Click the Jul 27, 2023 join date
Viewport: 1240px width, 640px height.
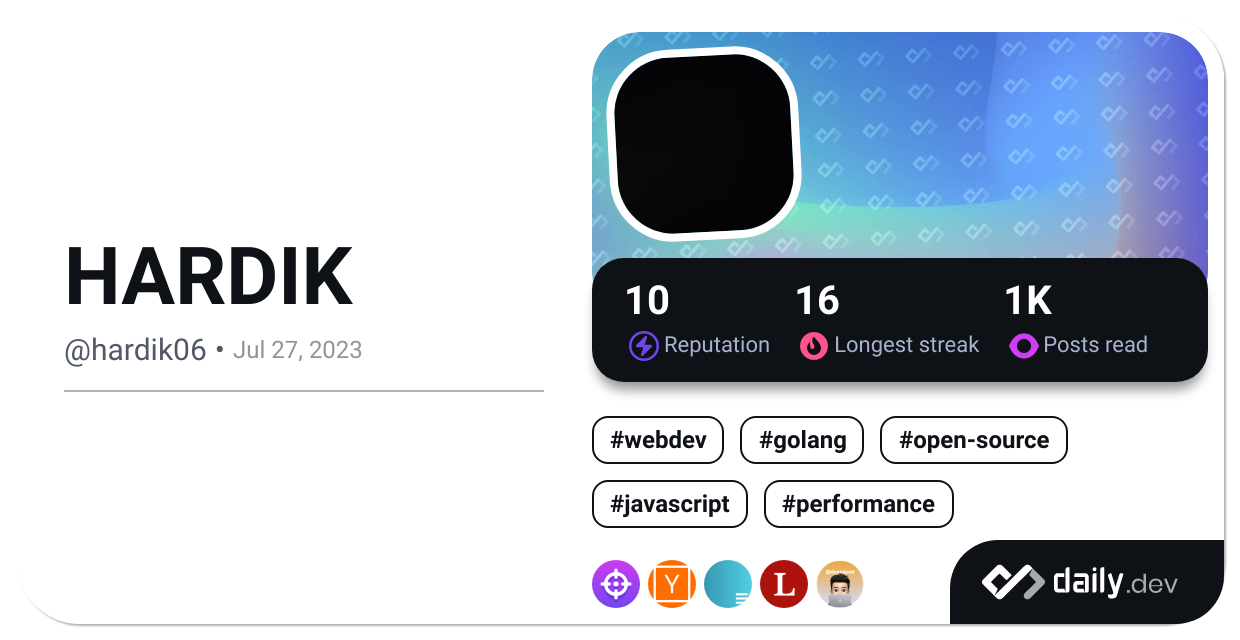pyautogui.click(x=297, y=350)
